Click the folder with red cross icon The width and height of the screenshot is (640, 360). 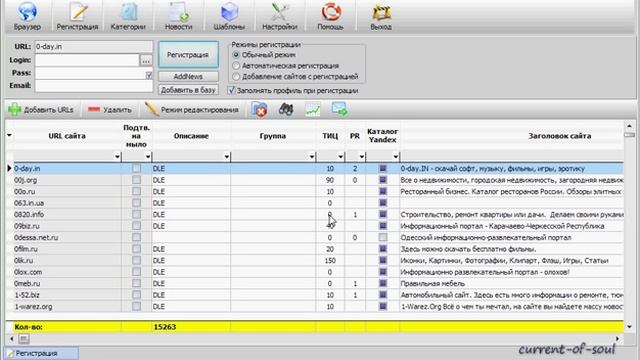[259, 109]
